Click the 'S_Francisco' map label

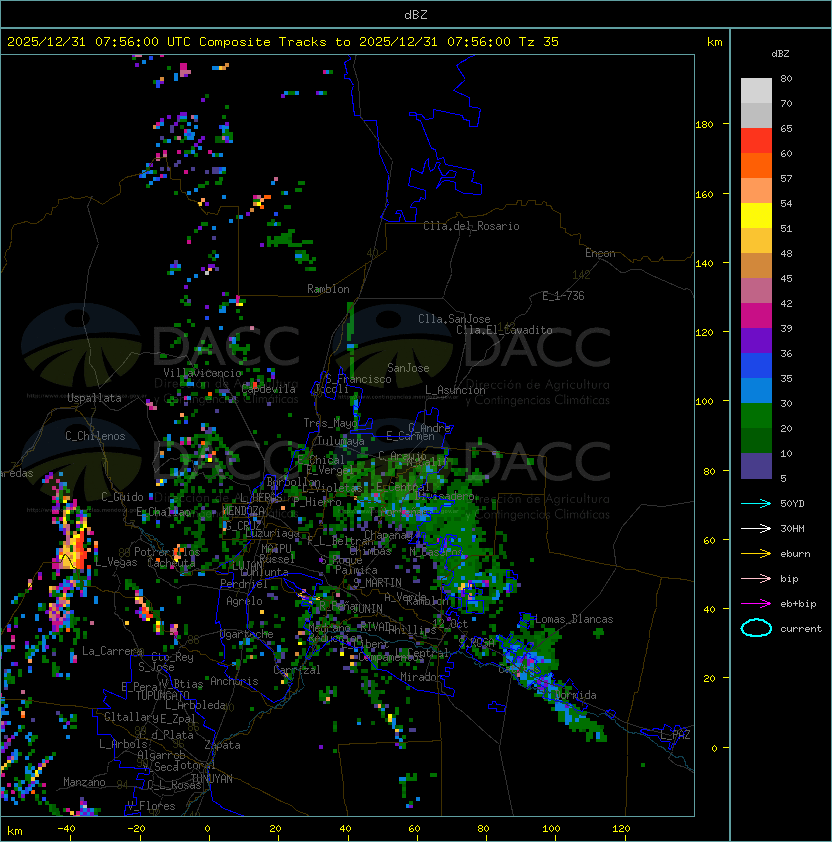[x=358, y=379]
